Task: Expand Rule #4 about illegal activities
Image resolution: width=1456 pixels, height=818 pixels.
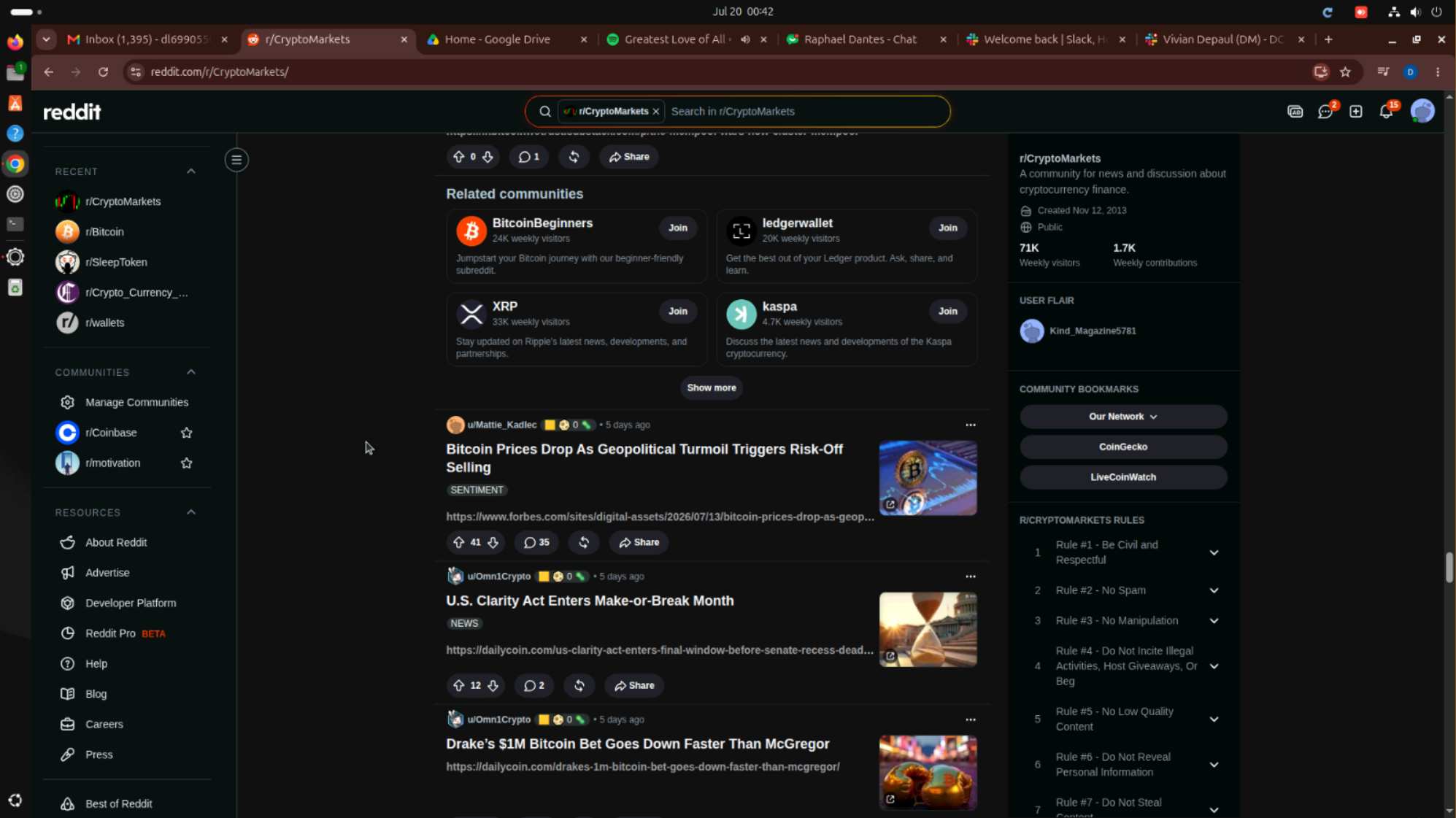Action: 1213,666
